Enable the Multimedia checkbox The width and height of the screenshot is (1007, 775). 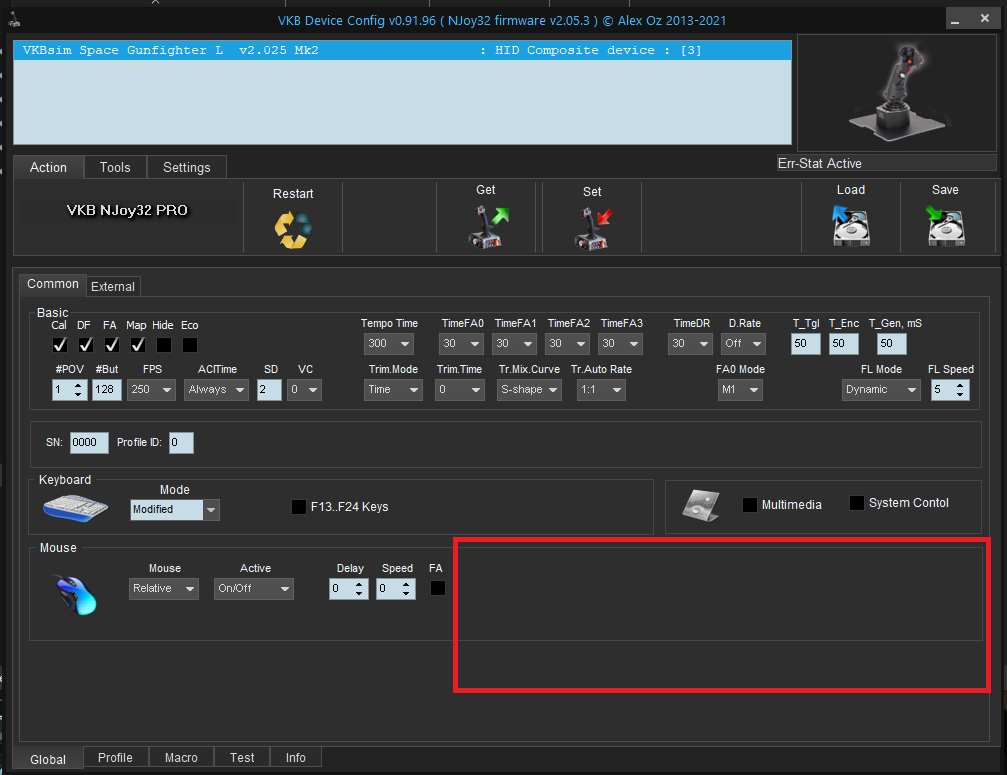[x=749, y=505]
